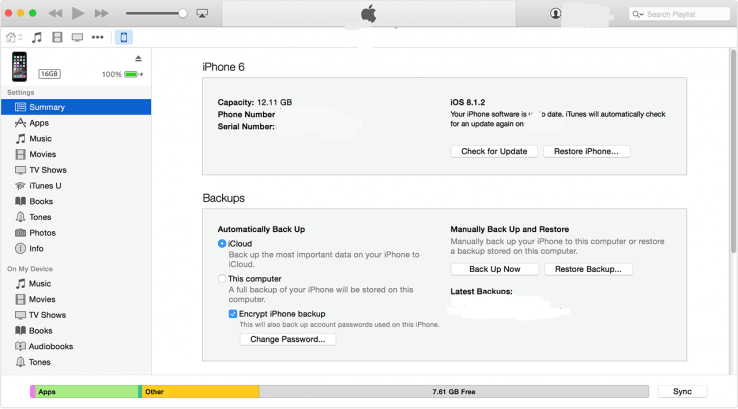Select This computer backup option
Screen dimensions: 738x409
(222, 279)
